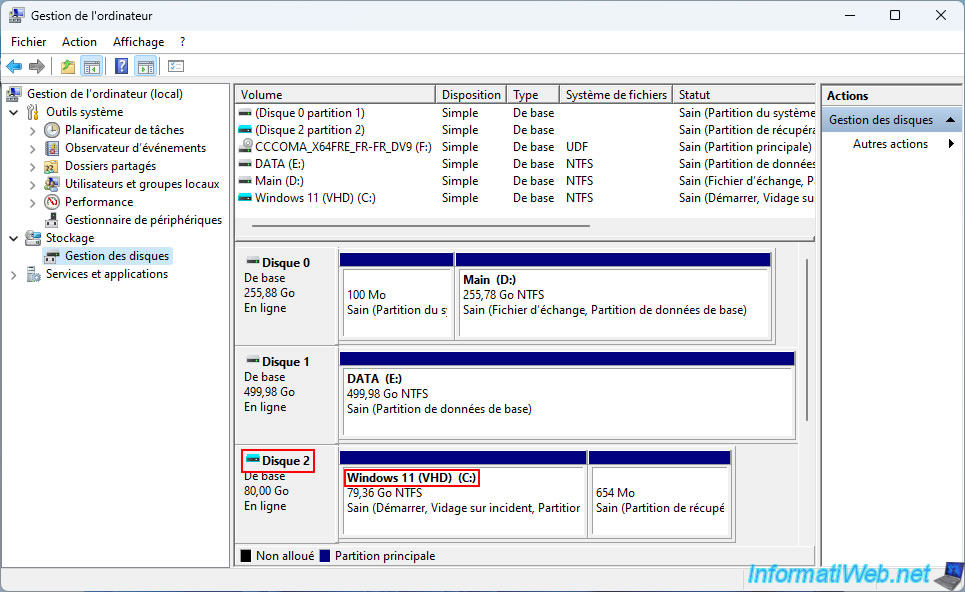
Task: Collapse the Outils système tree node
Action: tap(14, 112)
